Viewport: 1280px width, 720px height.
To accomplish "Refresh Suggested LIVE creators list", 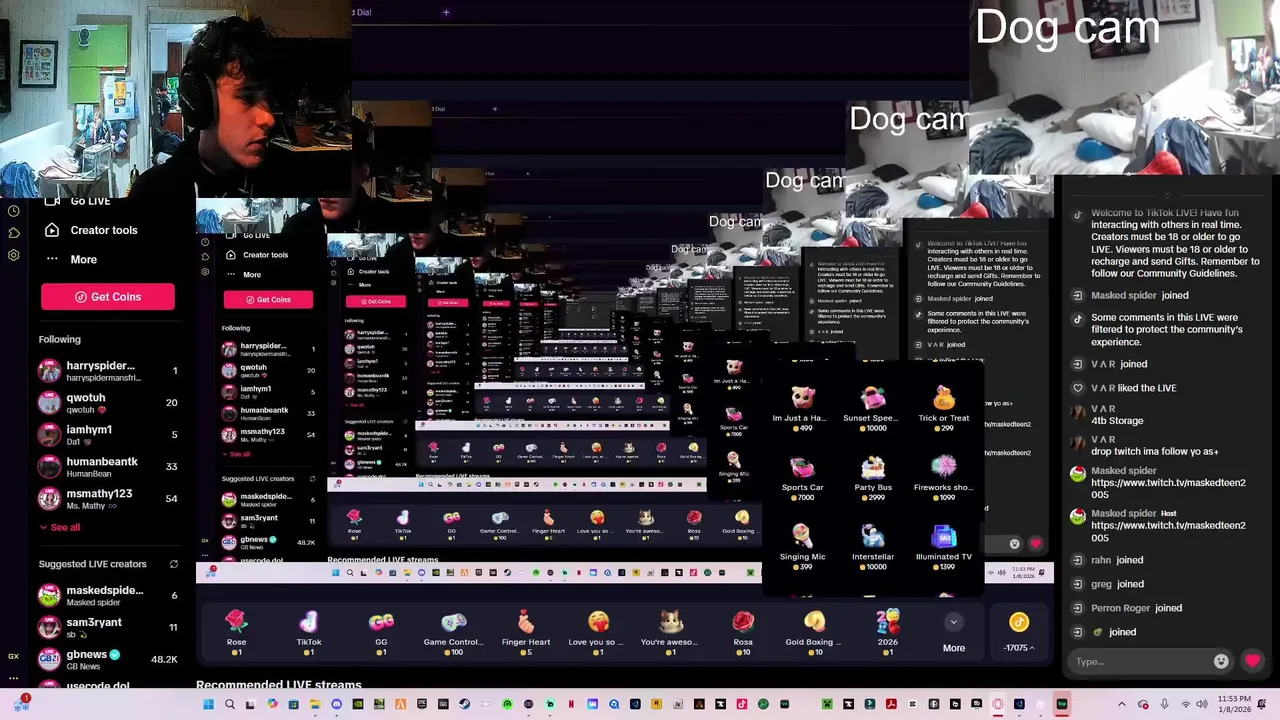I will (174, 564).
